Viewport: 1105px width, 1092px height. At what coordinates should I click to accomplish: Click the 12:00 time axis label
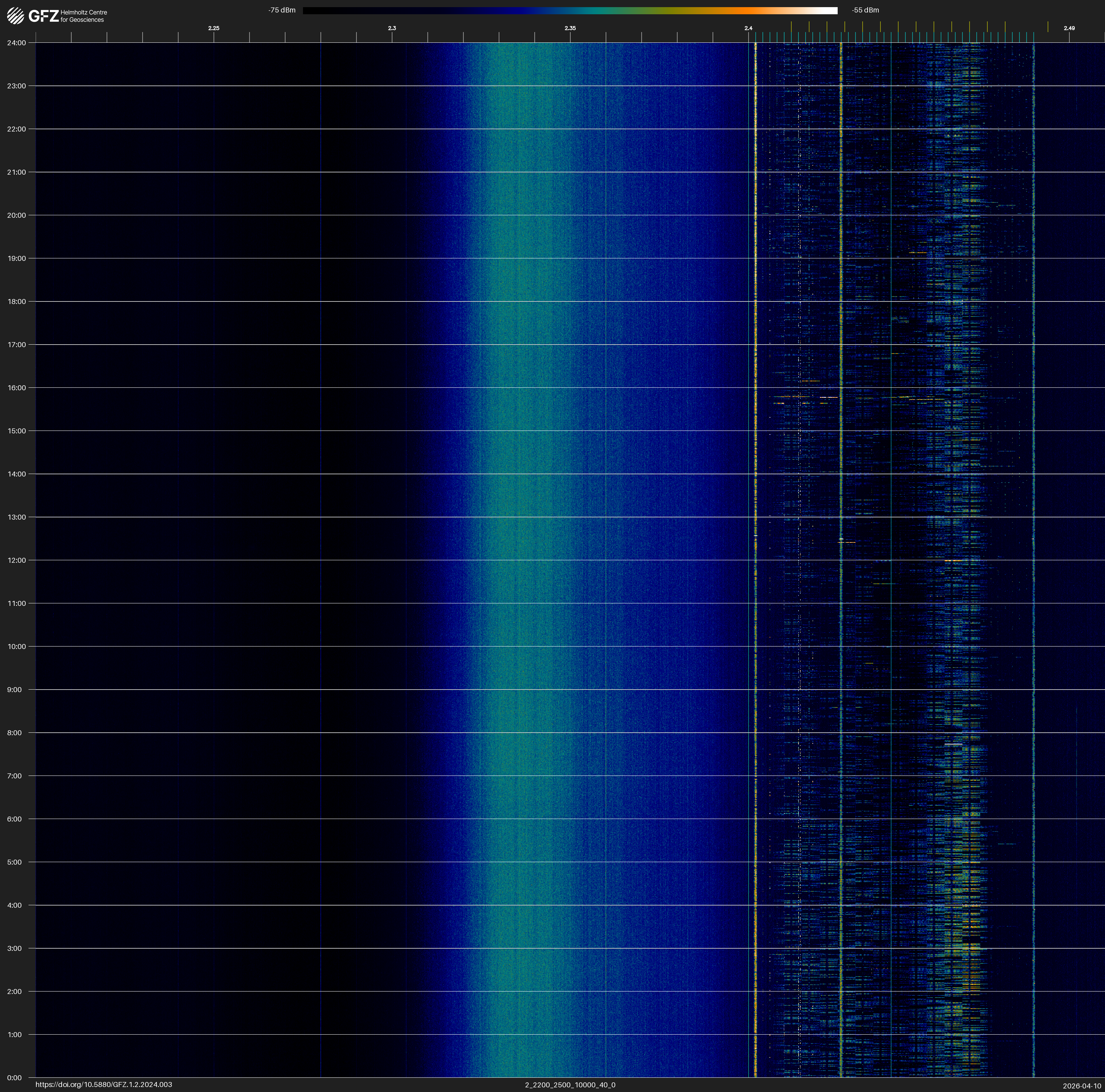tap(17, 560)
